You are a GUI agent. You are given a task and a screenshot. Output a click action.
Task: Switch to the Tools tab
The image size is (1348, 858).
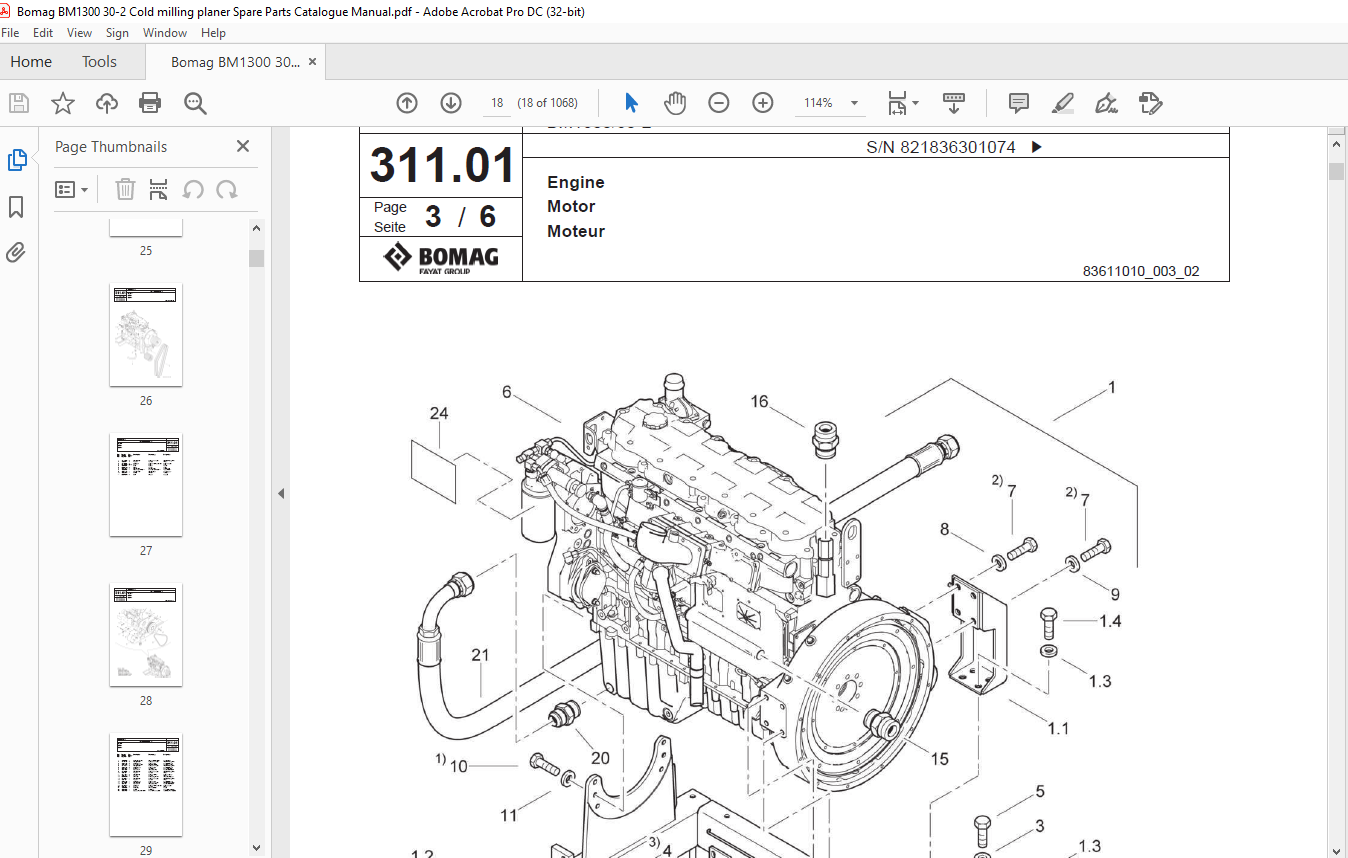(99, 62)
